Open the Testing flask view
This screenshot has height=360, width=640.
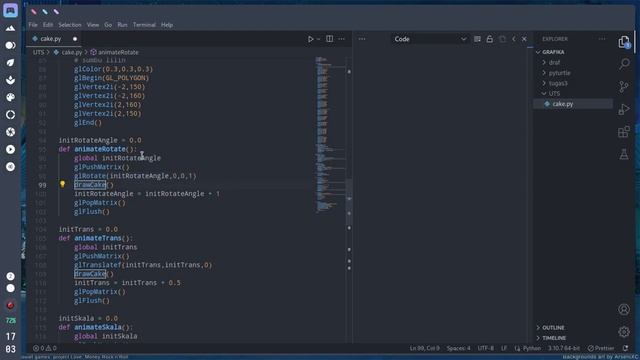coord(624,154)
